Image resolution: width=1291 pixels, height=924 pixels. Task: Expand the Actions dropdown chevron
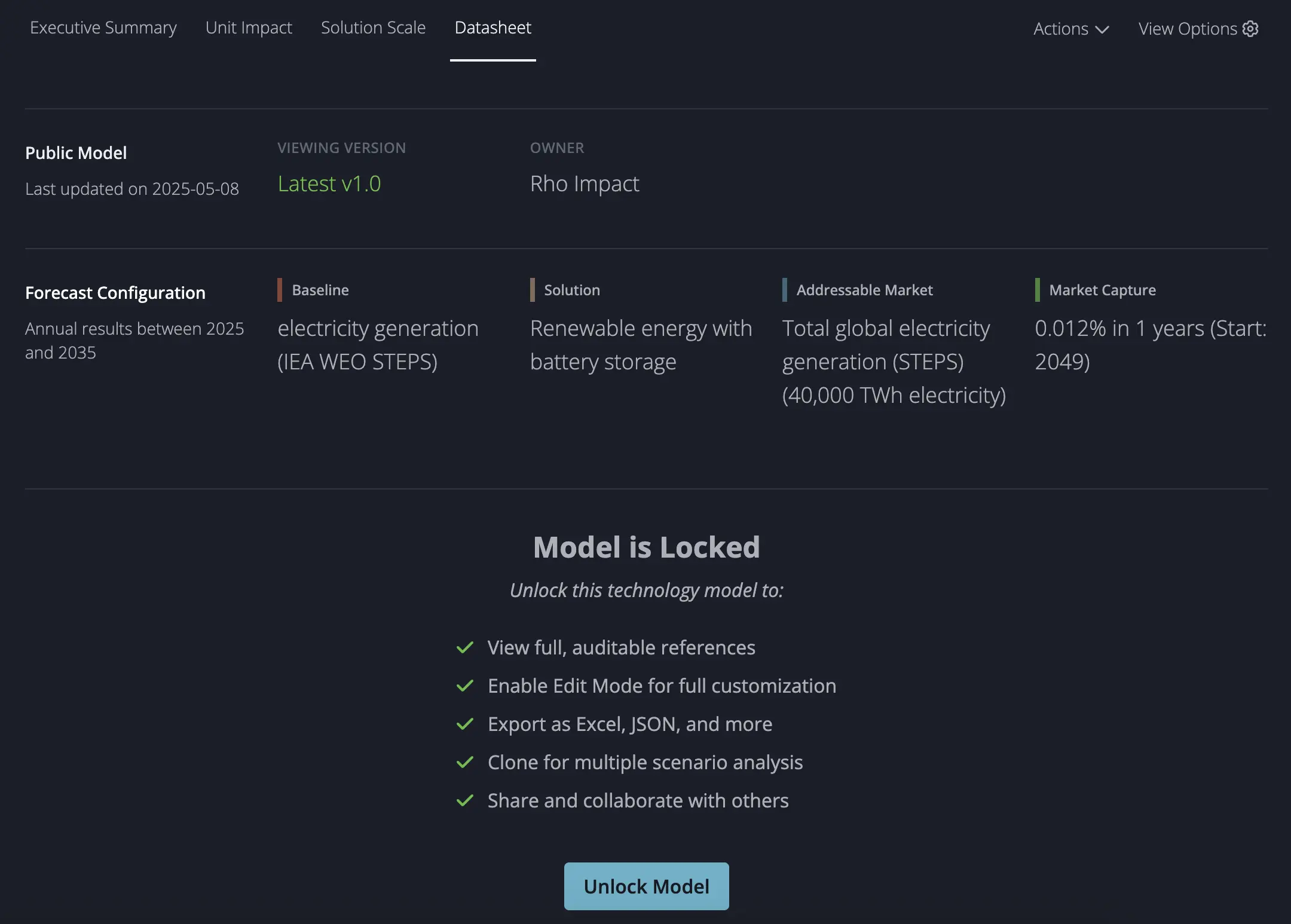(1102, 29)
